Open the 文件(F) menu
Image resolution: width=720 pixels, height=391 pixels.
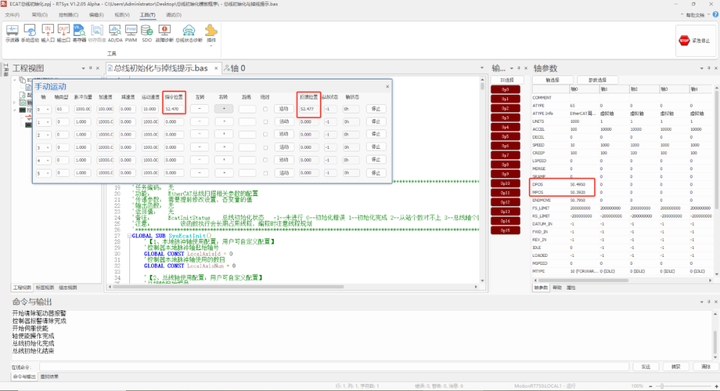click(12, 15)
